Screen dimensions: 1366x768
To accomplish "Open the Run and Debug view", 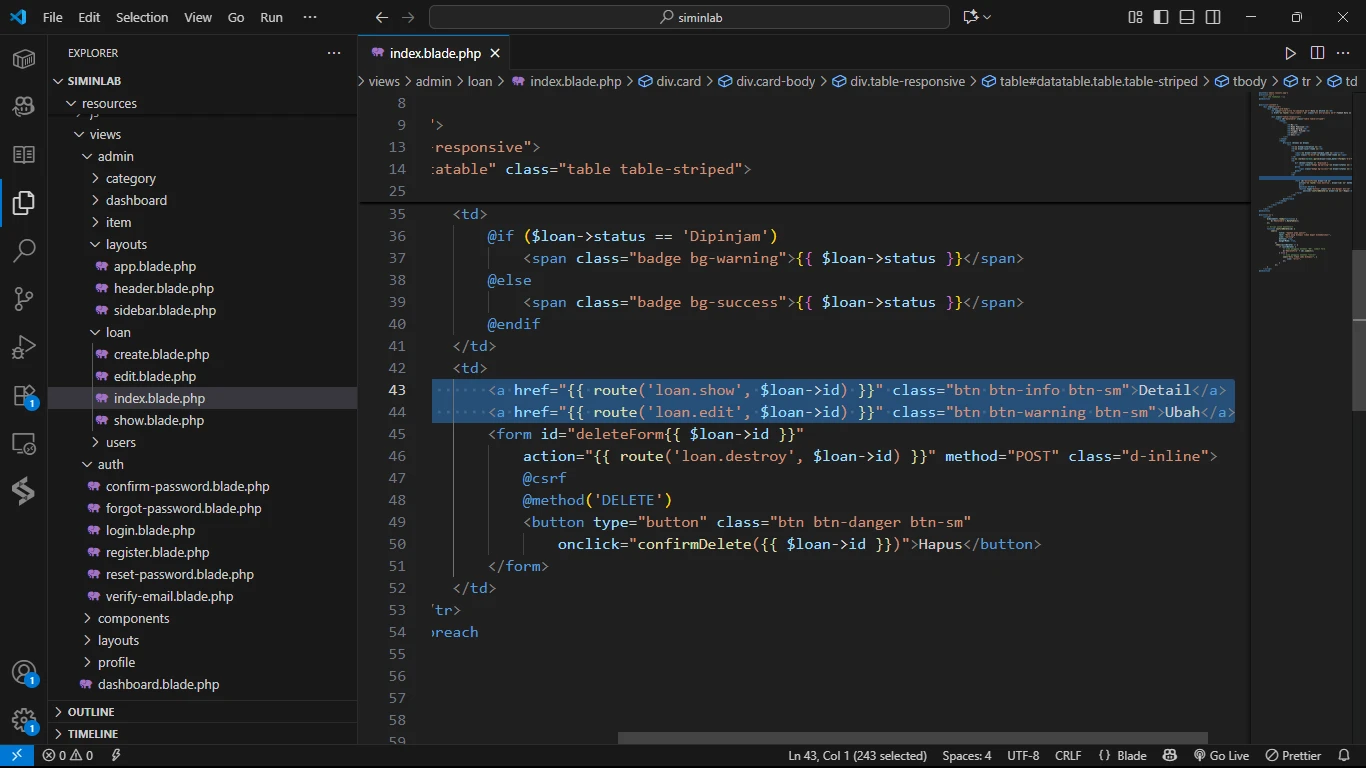I will (24, 347).
